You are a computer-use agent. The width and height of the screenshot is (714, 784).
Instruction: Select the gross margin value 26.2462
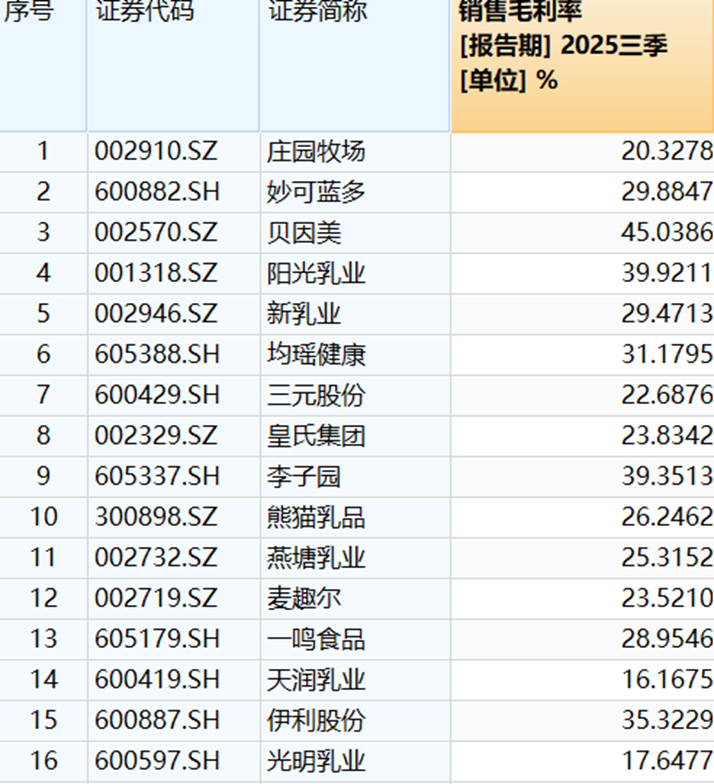click(x=668, y=516)
